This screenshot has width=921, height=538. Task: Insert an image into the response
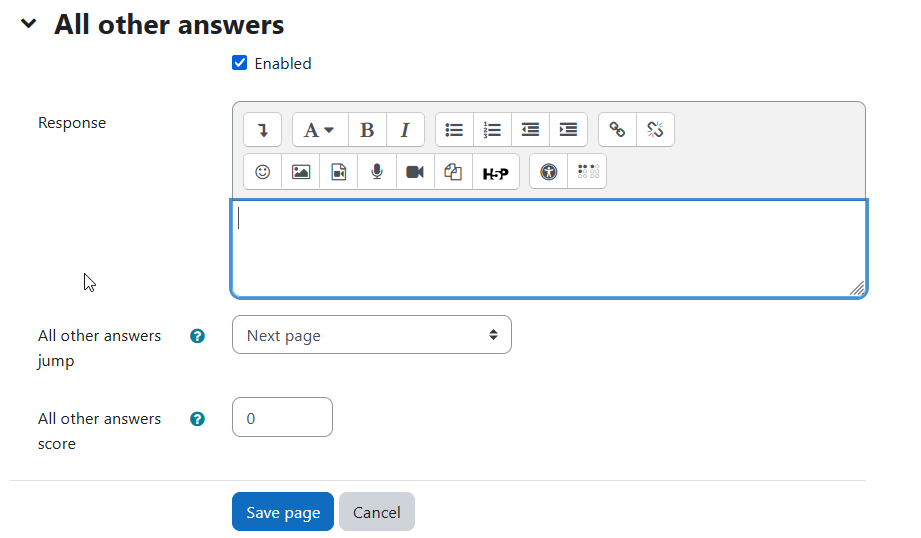pyautogui.click(x=301, y=172)
